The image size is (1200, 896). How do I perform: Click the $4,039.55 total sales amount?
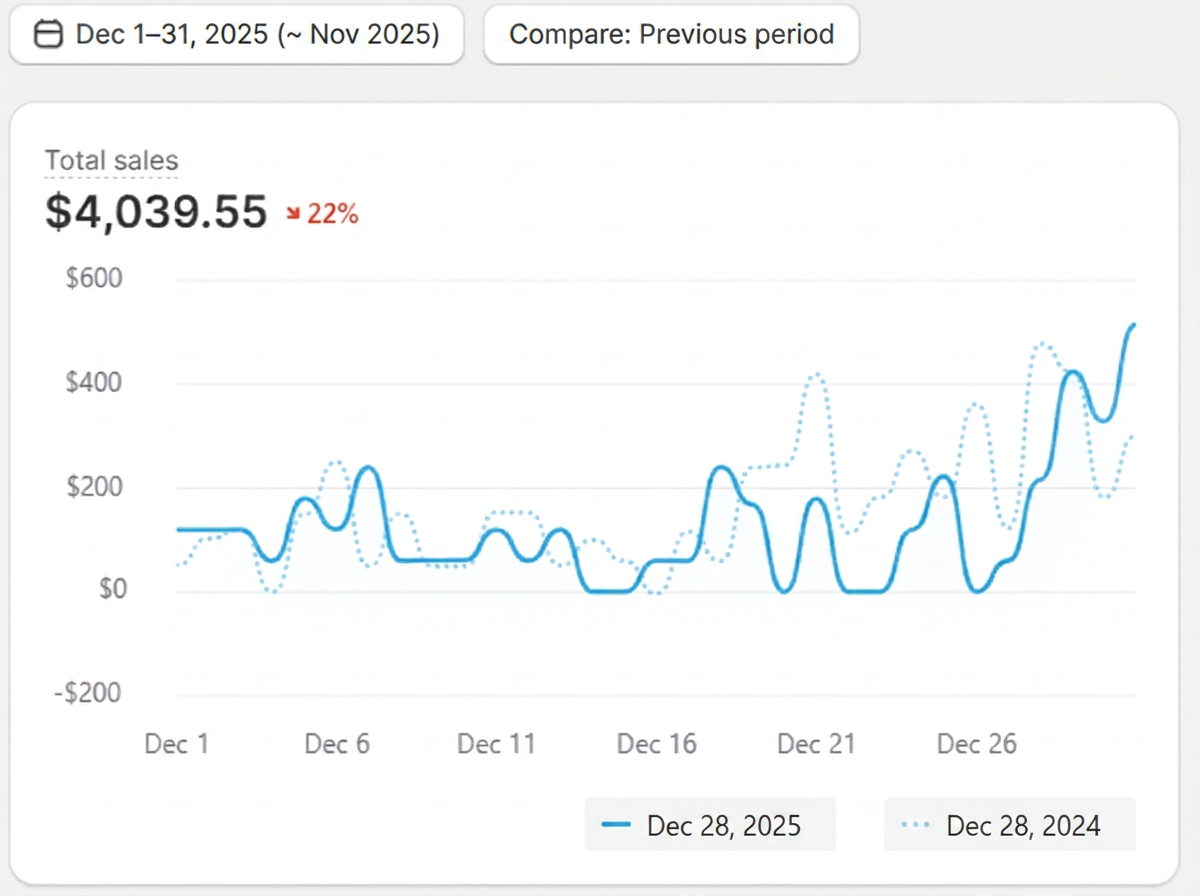coord(156,212)
